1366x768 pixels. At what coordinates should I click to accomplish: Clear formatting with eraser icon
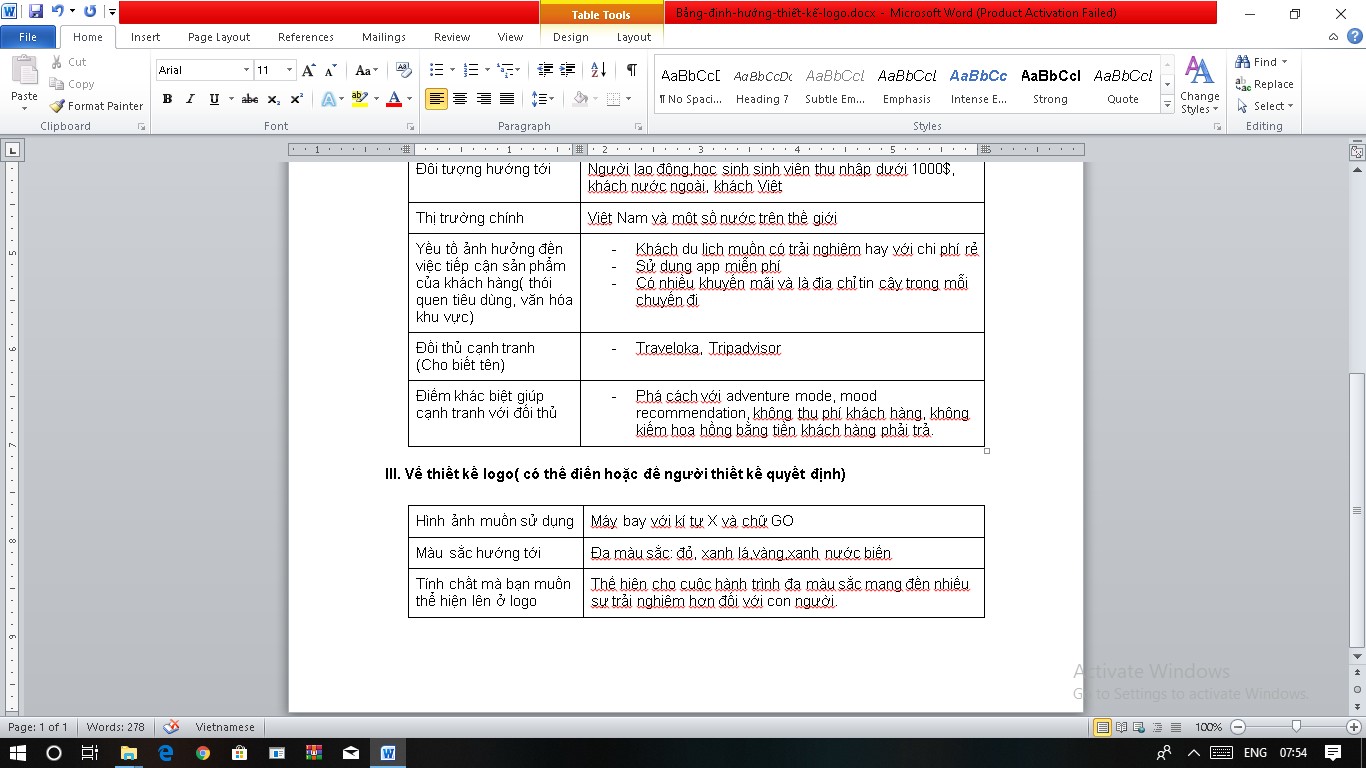403,70
